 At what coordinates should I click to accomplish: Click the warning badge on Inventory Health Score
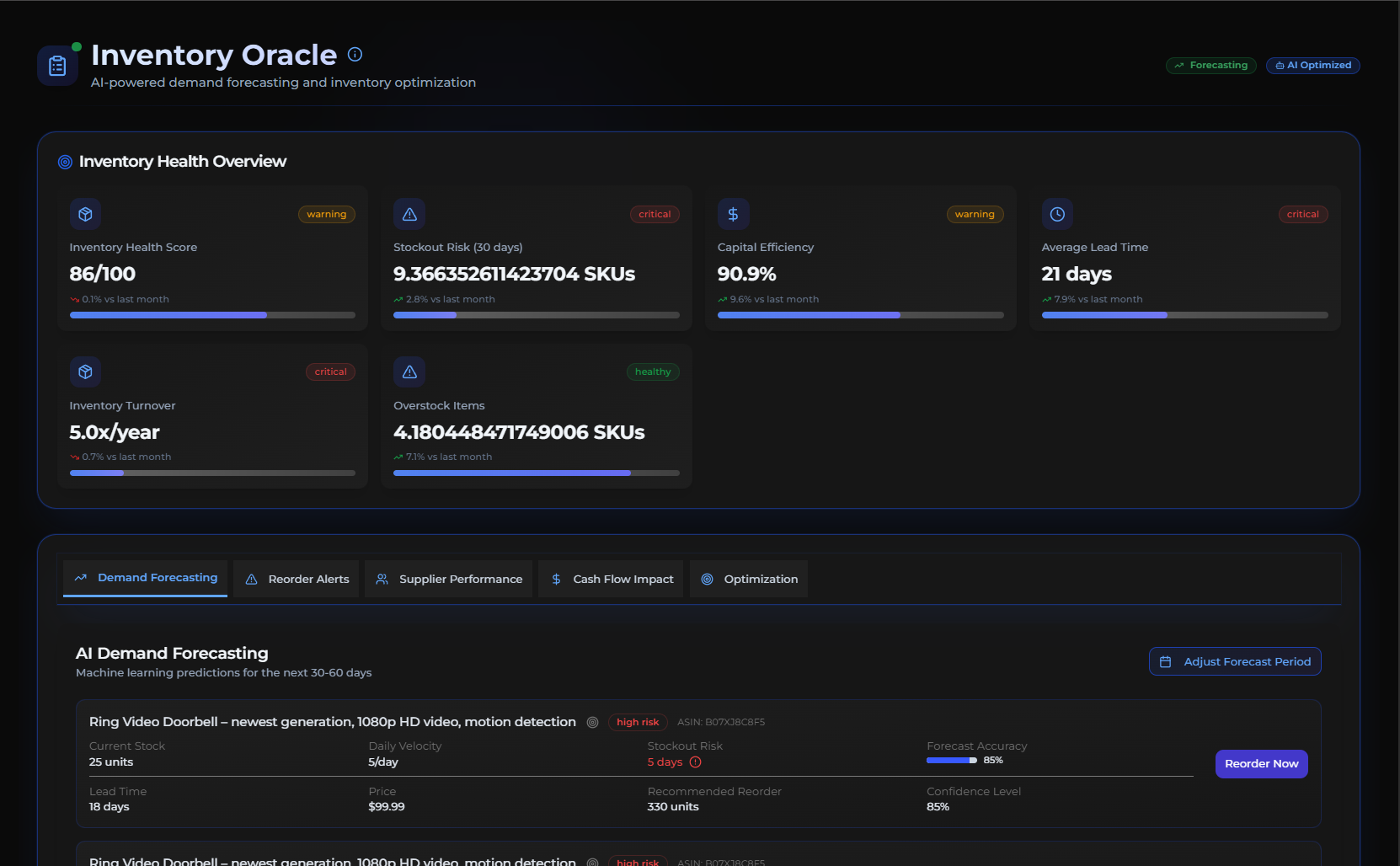(327, 215)
